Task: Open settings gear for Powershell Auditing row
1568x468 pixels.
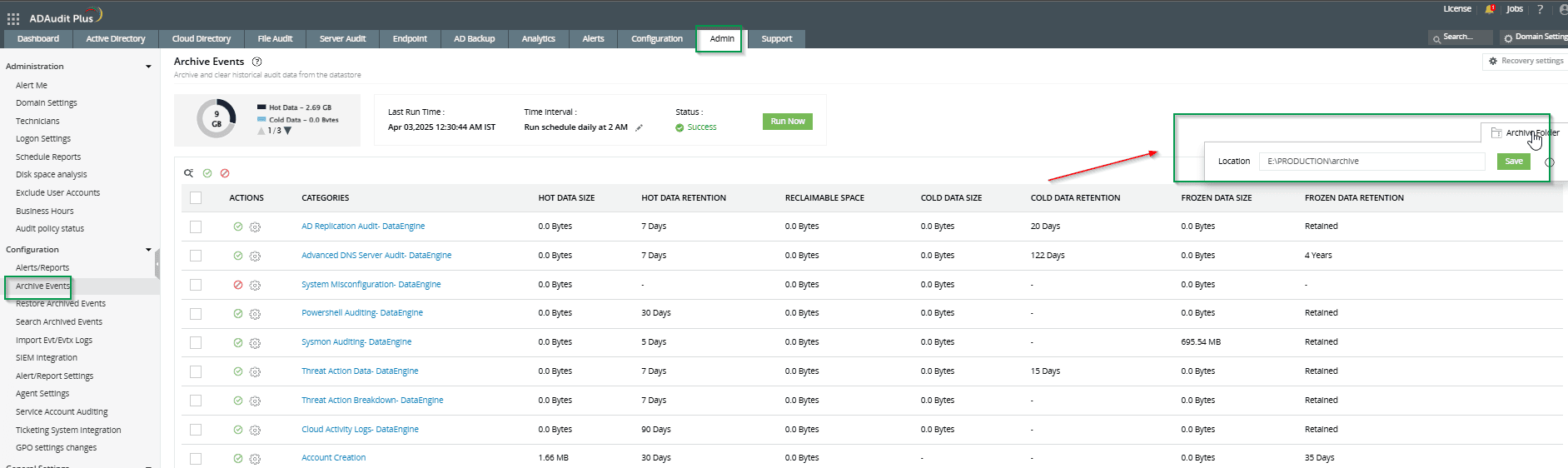Action: (x=256, y=314)
